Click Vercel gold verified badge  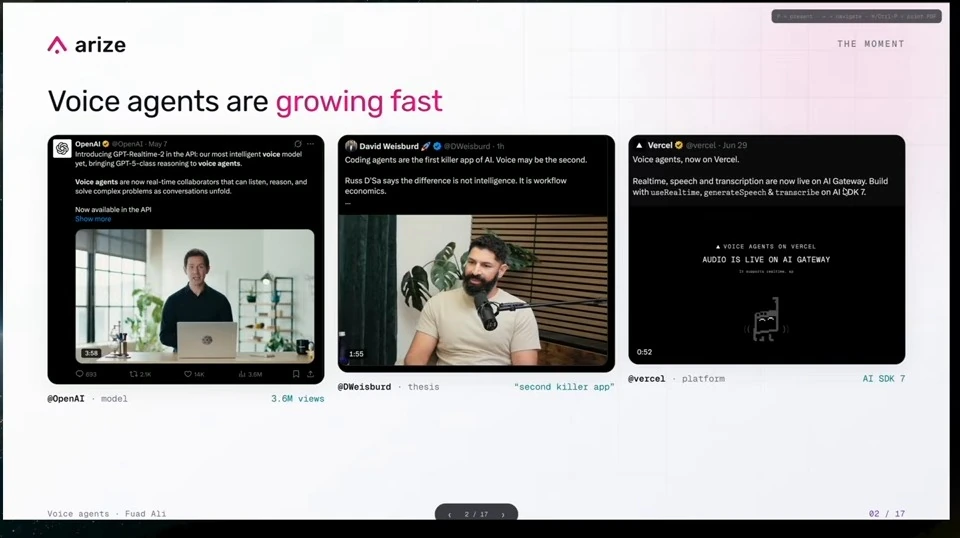(x=678, y=145)
